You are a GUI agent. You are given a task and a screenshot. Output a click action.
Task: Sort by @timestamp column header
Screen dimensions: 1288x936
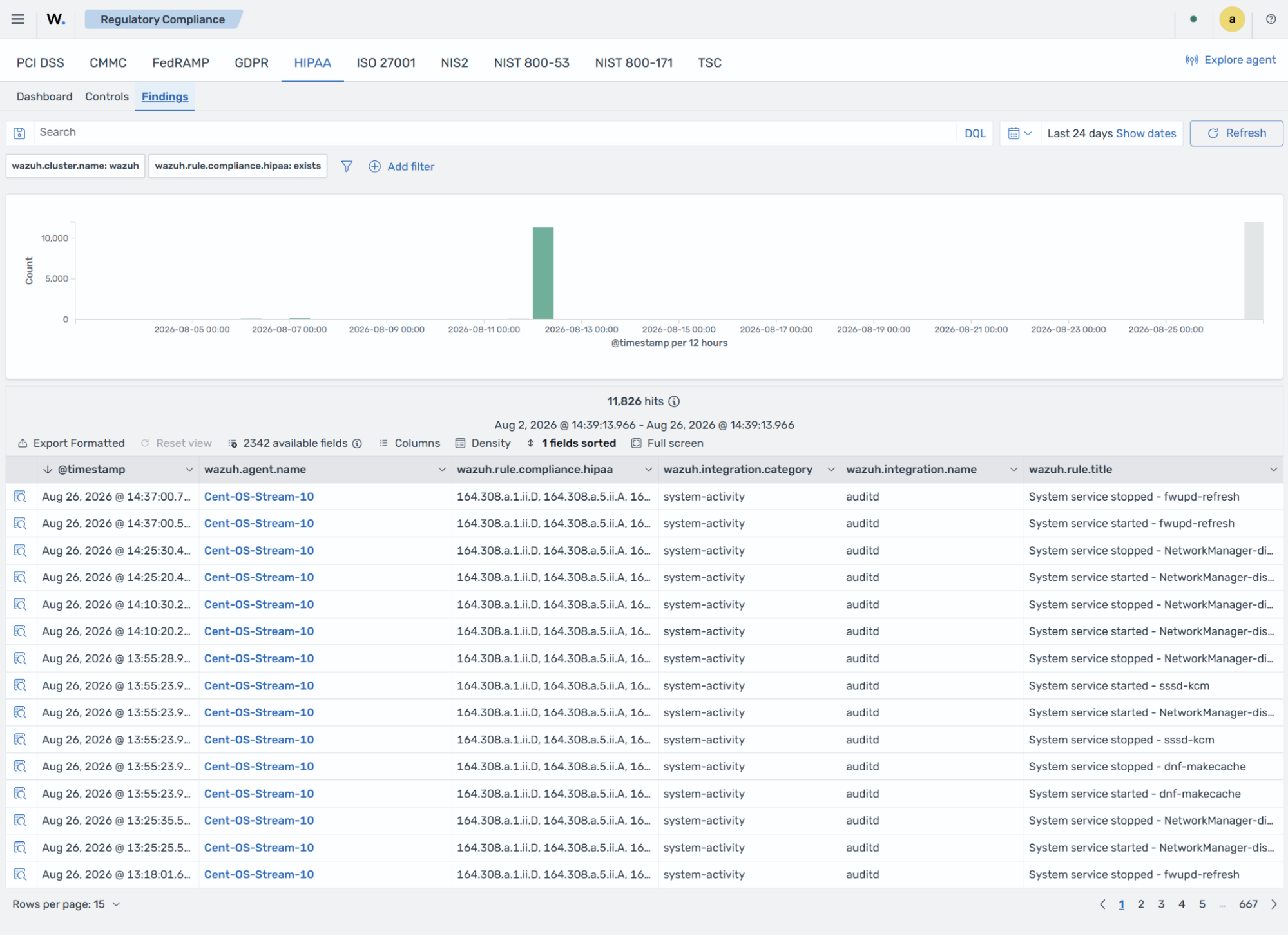tap(91, 470)
